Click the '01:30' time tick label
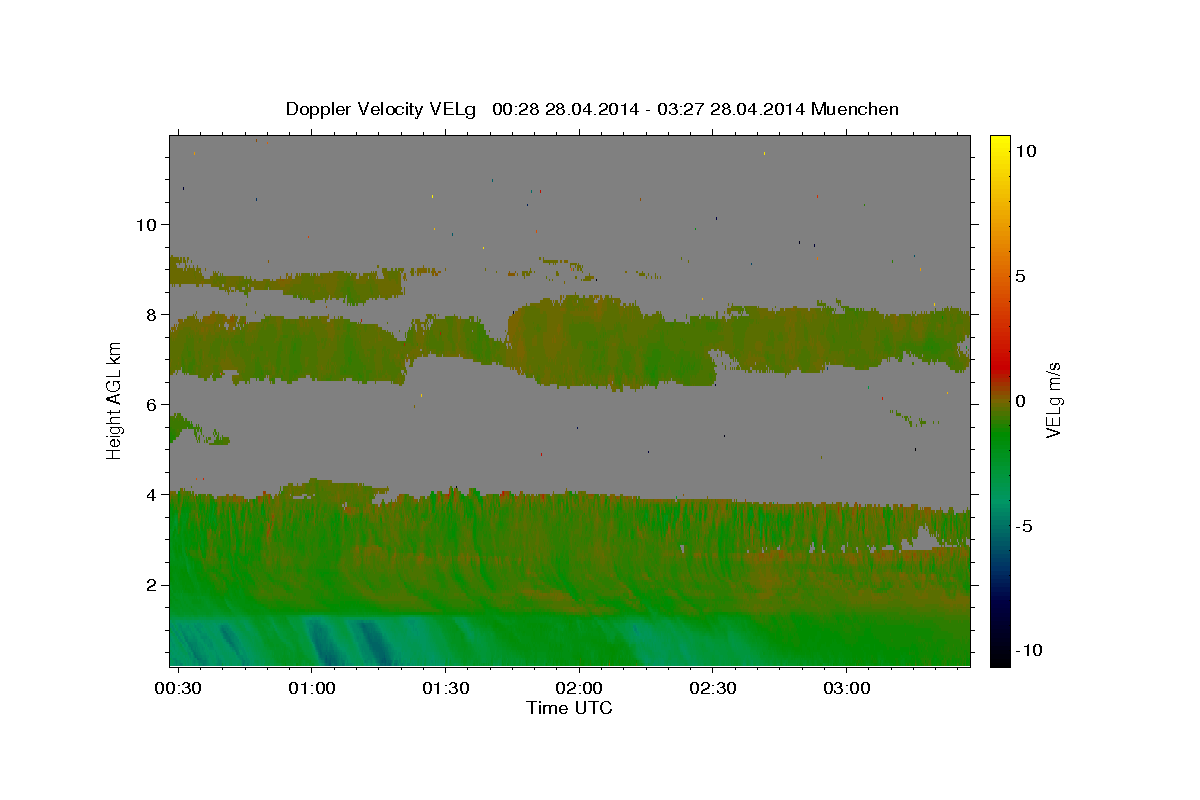Viewport: 1200px width, 800px height. point(445,689)
